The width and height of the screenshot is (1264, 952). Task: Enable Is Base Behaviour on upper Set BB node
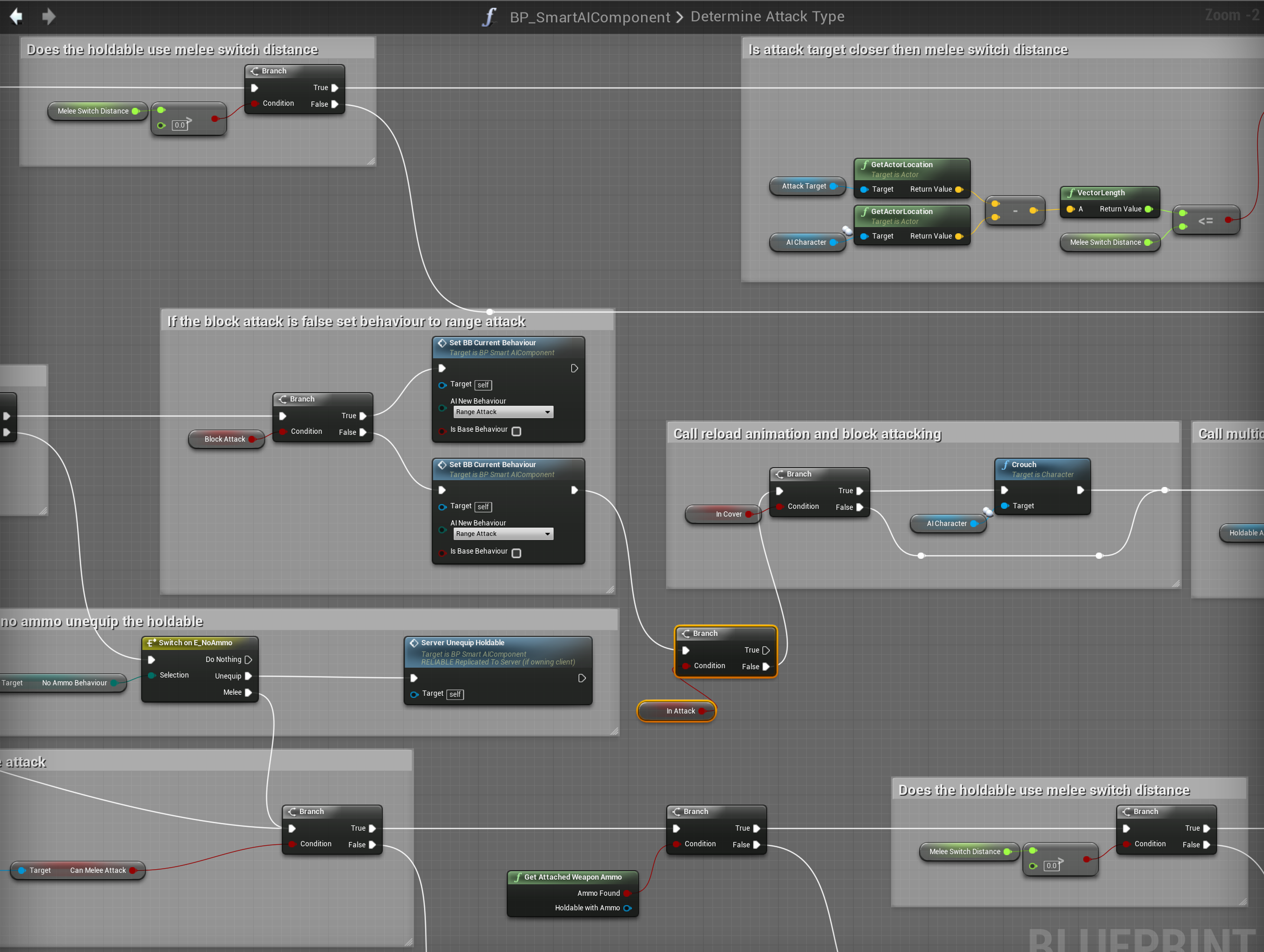516,431
